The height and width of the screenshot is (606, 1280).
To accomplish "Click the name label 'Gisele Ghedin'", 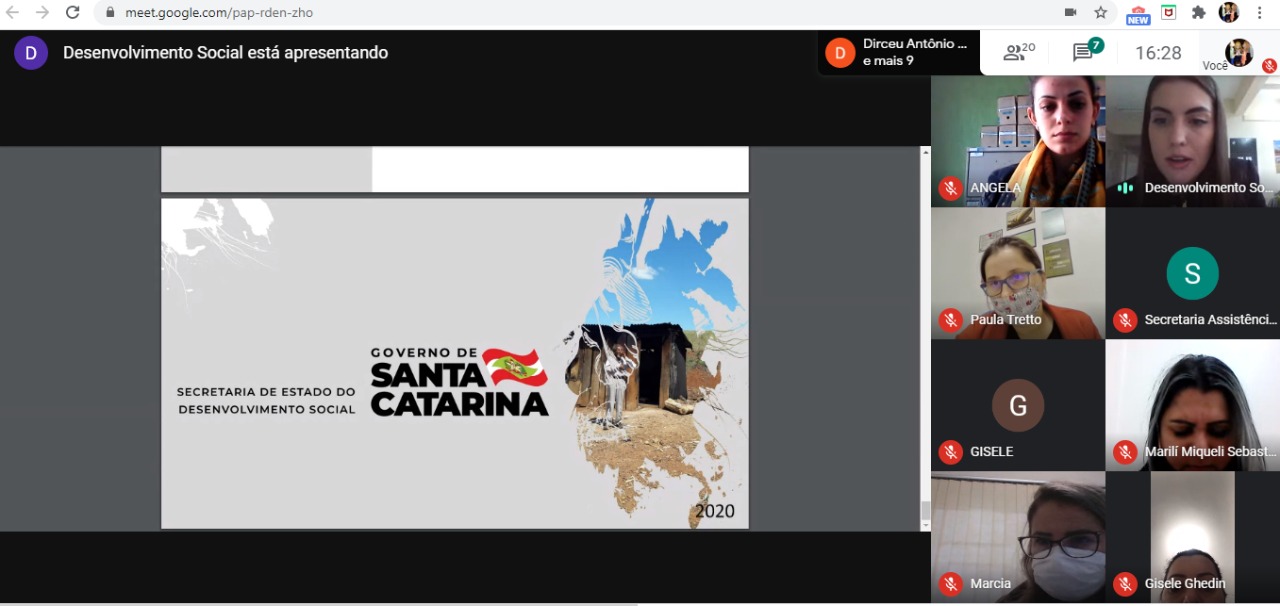I will pyautogui.click(x=1185, y=584).
